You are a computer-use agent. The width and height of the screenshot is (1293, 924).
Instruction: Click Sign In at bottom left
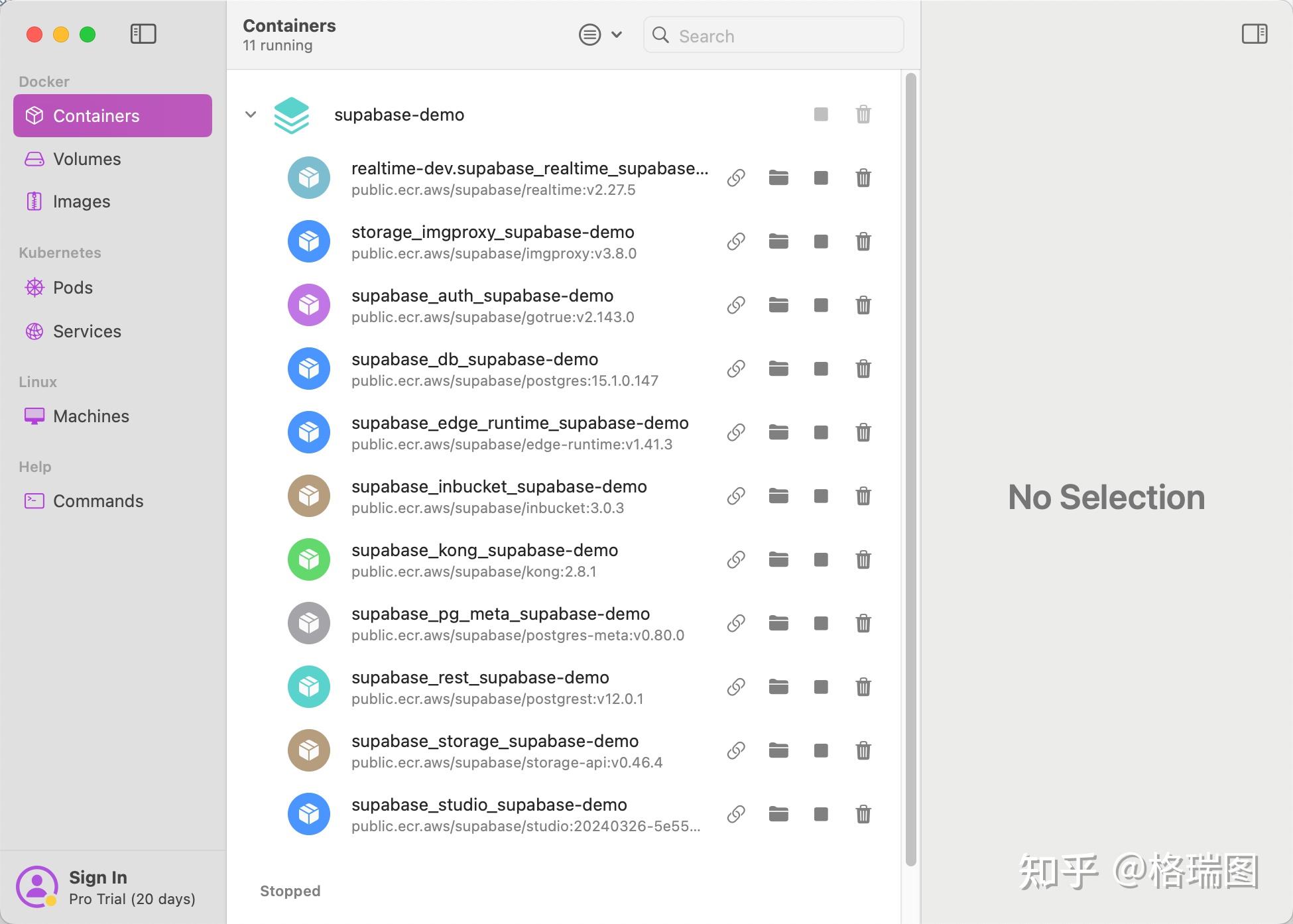(97, 877)
